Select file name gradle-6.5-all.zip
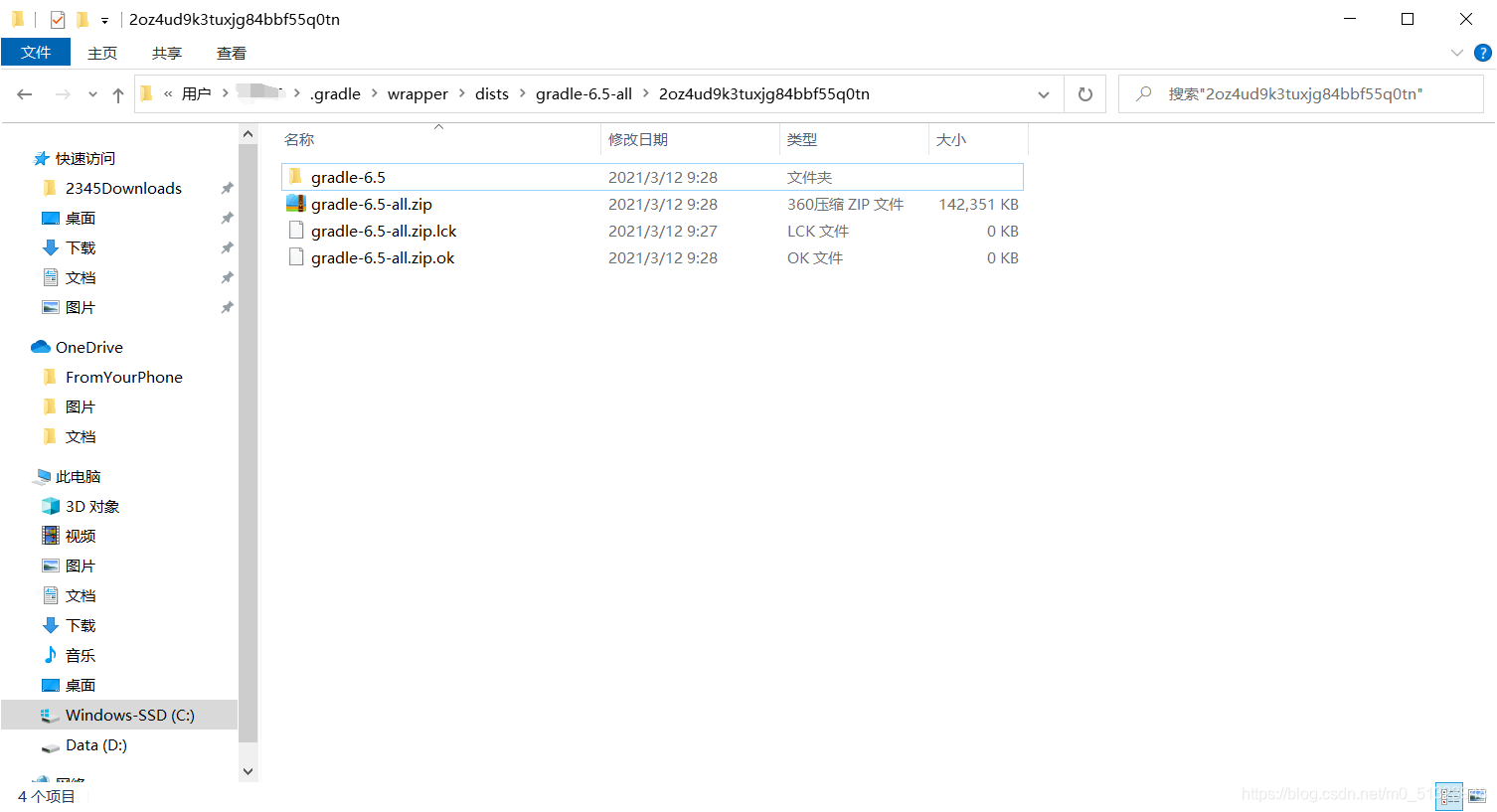The height and width of the screenshot is (812, 1497). (372, 205)
